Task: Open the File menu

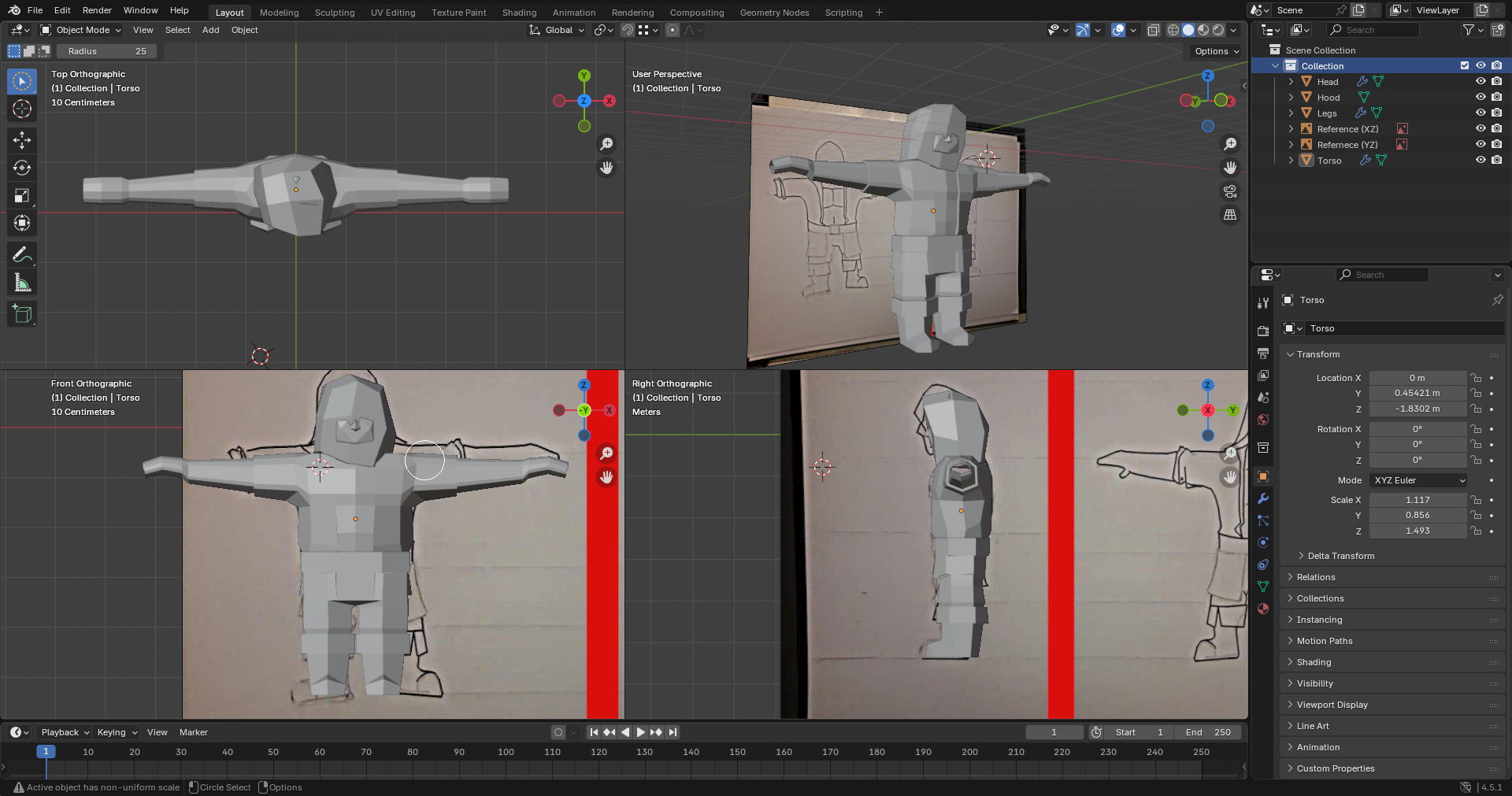Action: pyautogui.click(x=35, y=10)
